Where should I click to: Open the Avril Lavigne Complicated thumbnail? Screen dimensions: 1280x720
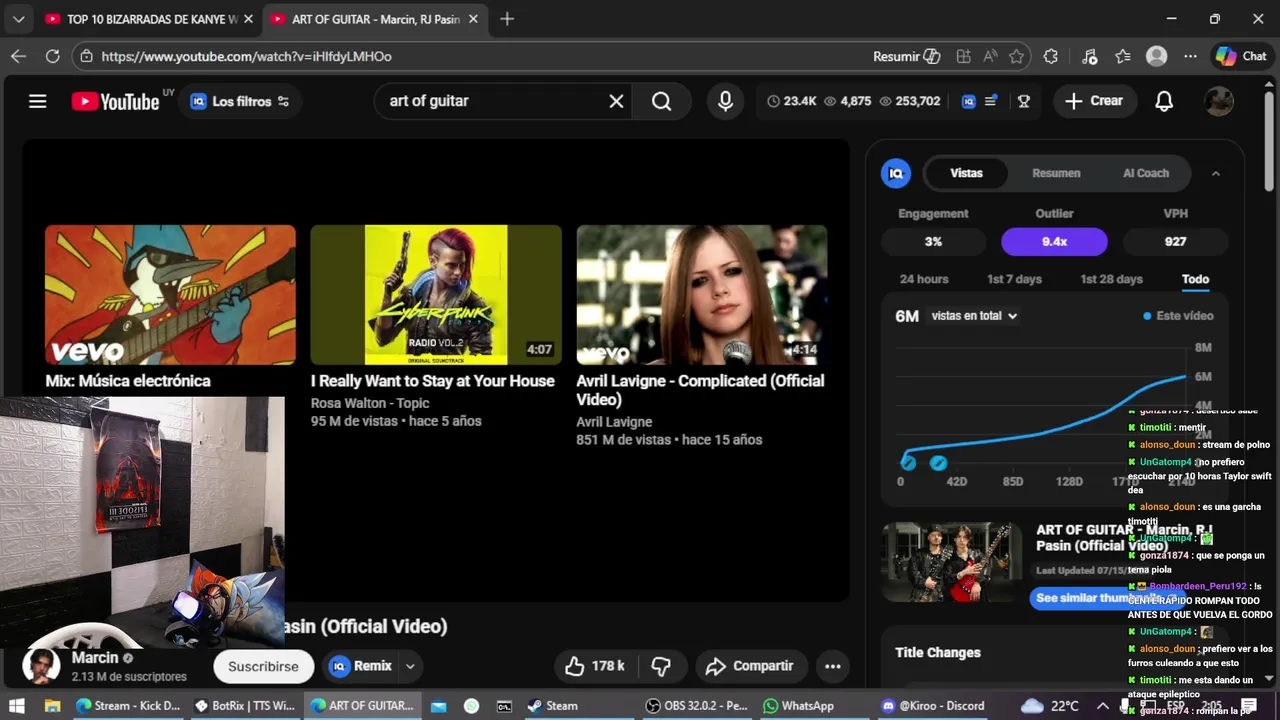coord(701,294)
